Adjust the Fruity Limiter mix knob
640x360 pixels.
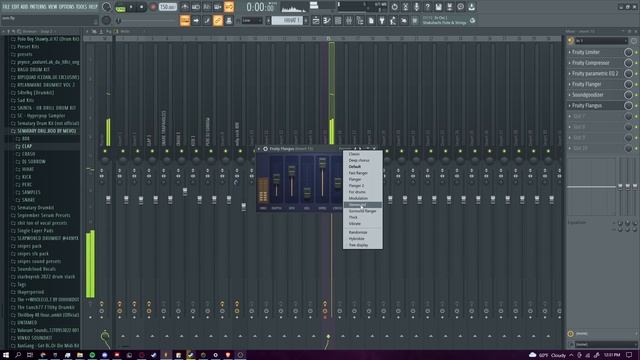coord(628,52)
